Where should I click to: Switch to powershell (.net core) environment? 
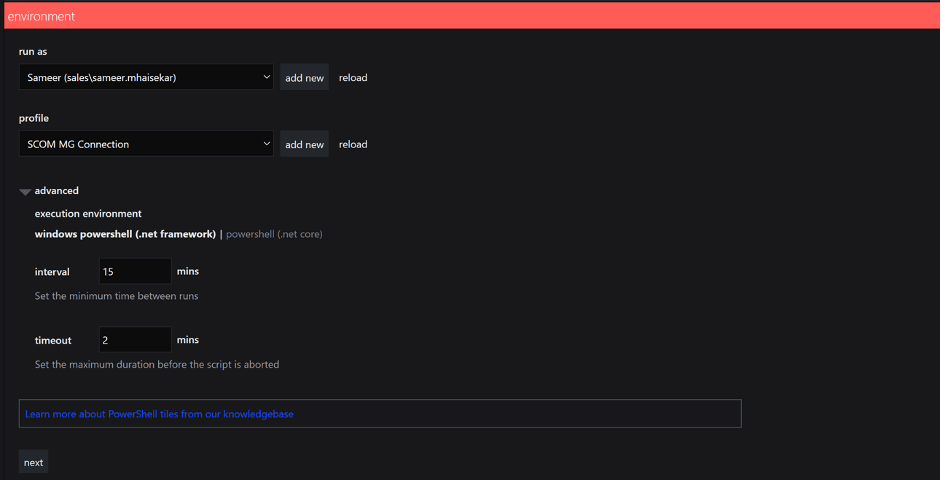click(x=274, y=234)
